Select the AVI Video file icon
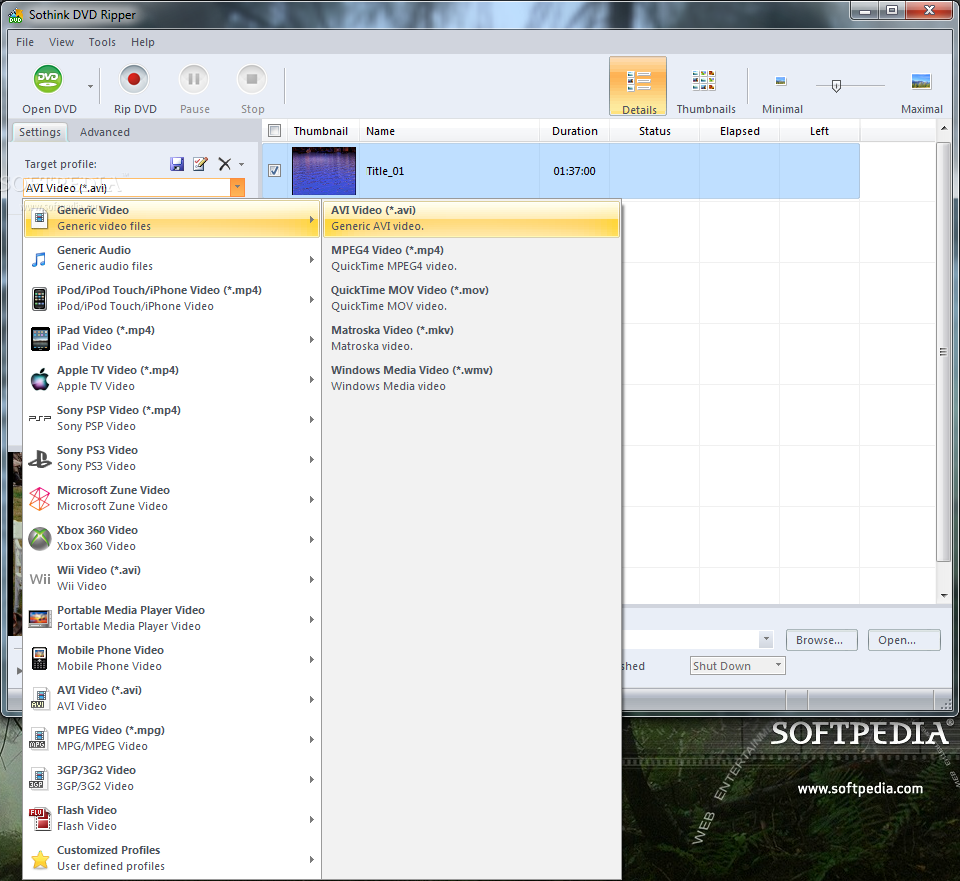This screenshot has height=881, width=960. 40,699
